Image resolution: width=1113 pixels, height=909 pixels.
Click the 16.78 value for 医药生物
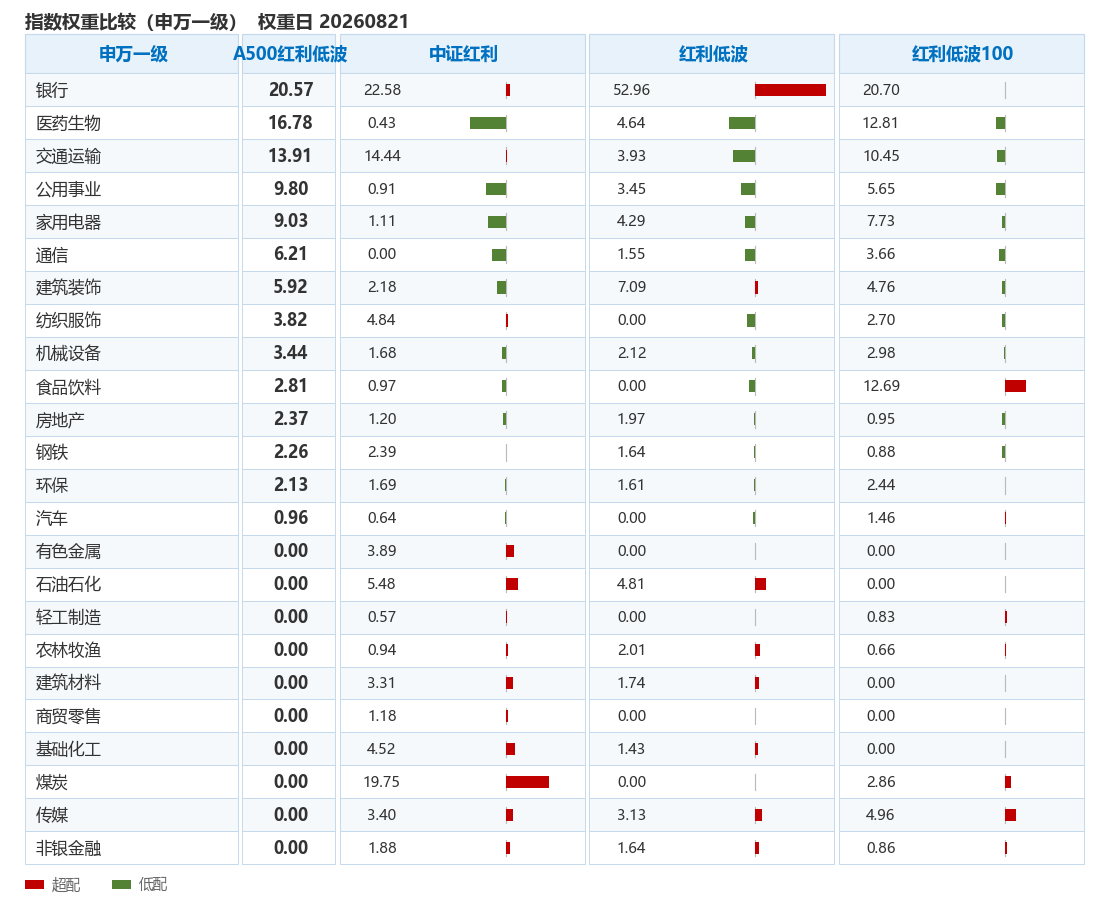click(x=290, y=122)
